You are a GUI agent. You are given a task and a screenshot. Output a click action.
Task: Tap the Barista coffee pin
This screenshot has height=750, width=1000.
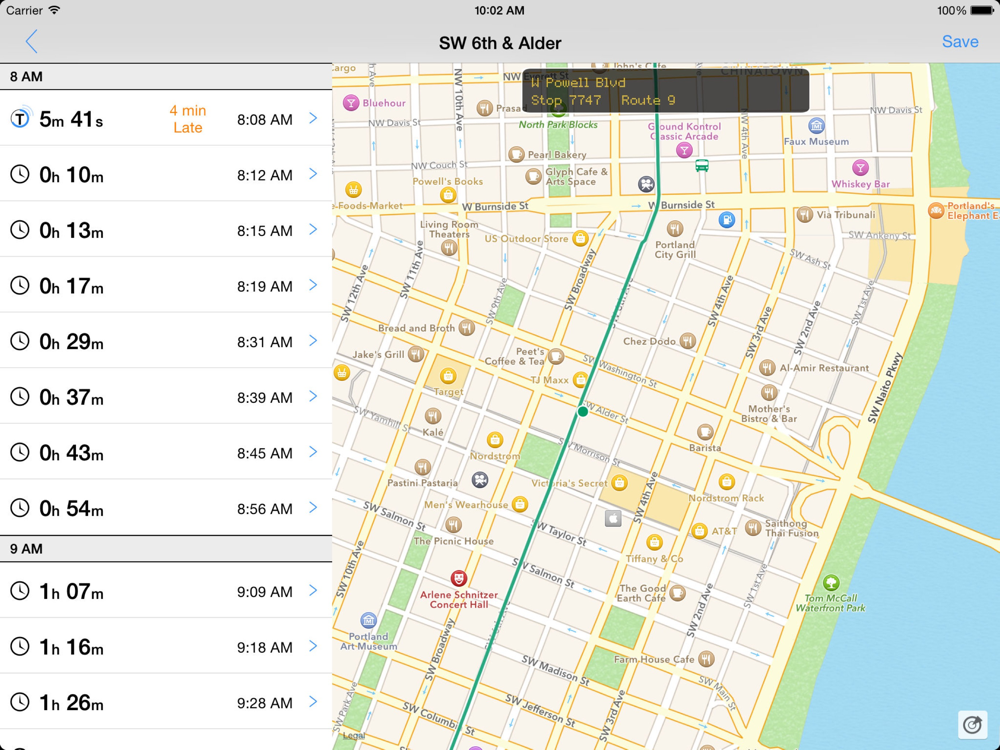point(705,432)
